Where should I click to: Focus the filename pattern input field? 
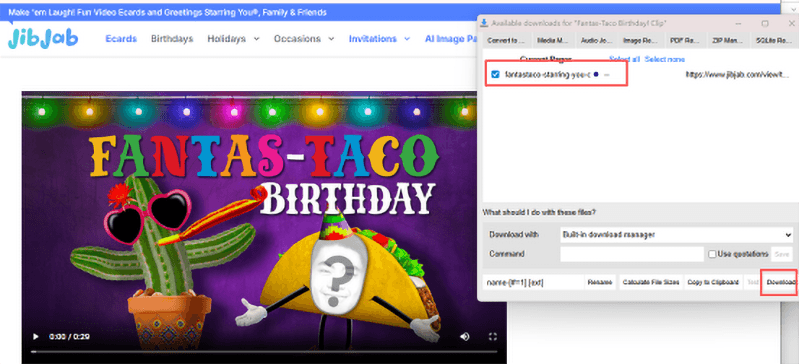[x=533, y=282]
